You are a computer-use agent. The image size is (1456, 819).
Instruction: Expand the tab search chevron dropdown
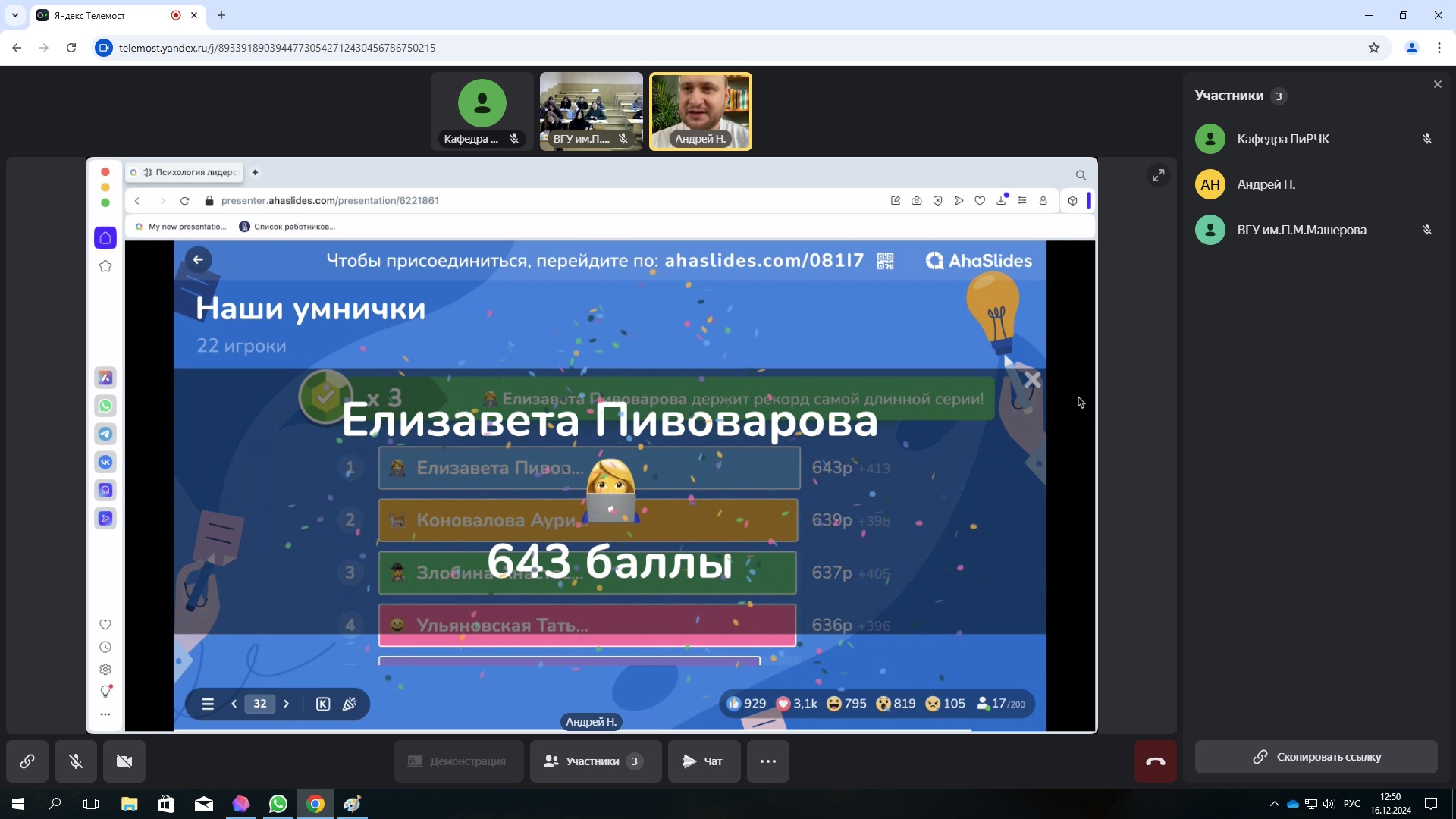(14, 15)
